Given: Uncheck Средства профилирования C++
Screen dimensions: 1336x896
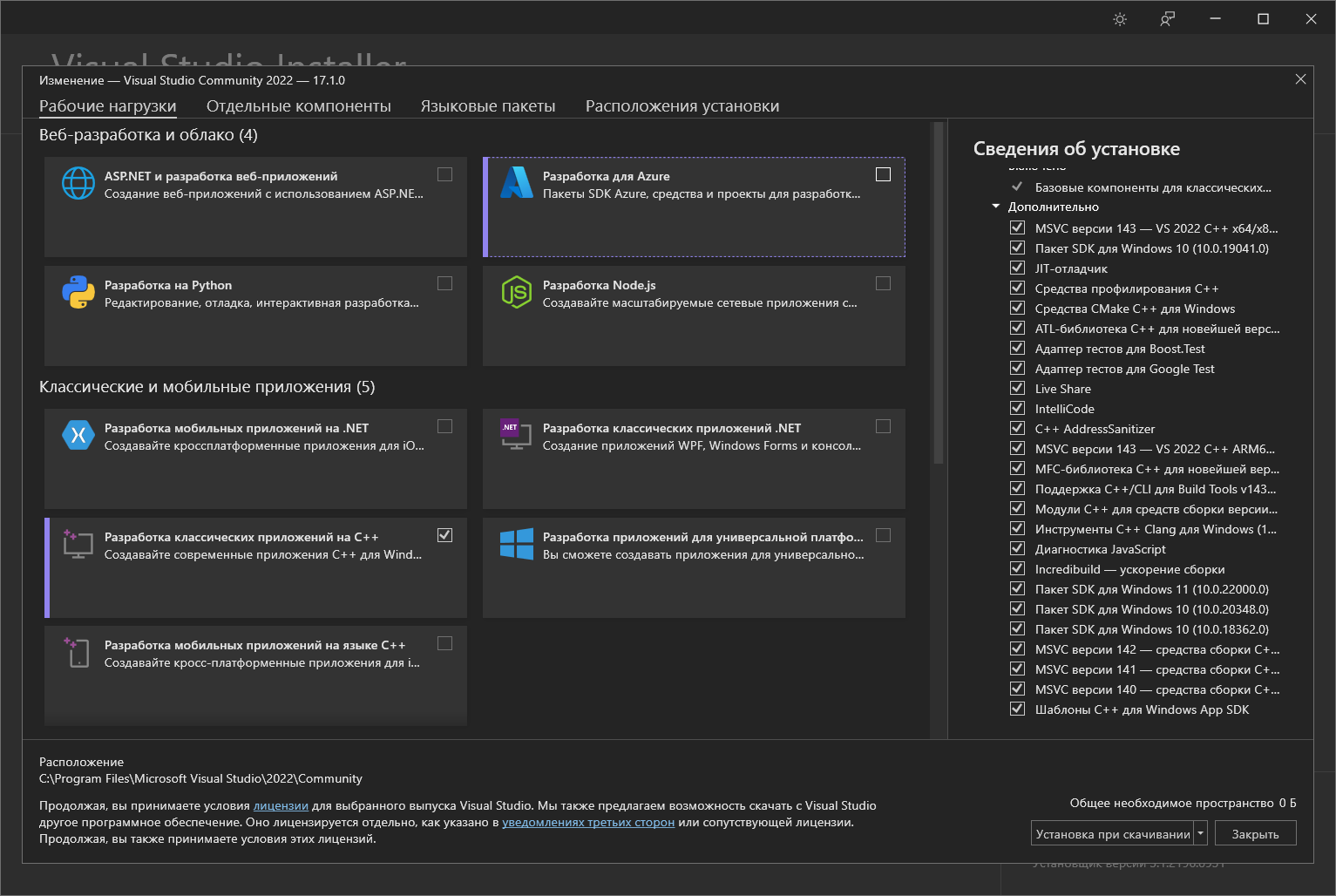Looking at the screenshot, I should point(1017,288).
